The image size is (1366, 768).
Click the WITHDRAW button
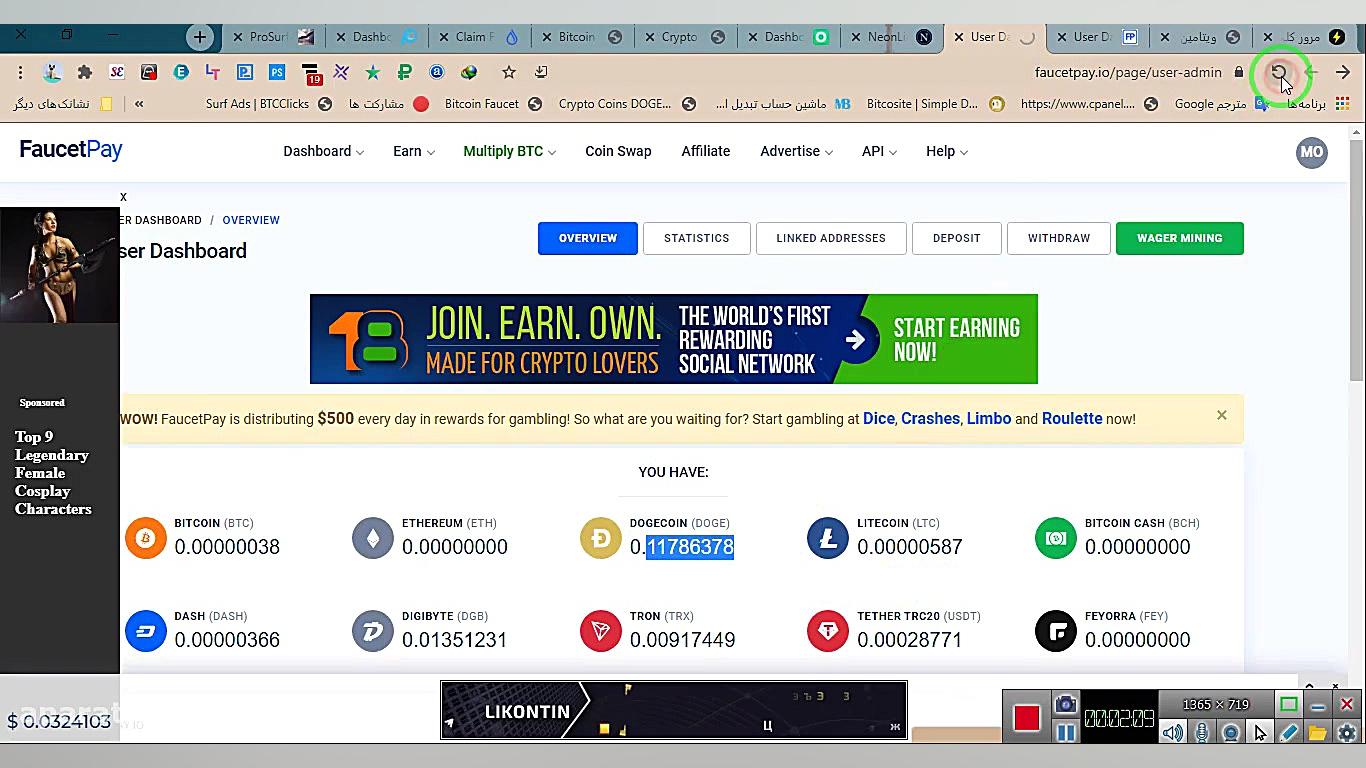pos(1059,238)
